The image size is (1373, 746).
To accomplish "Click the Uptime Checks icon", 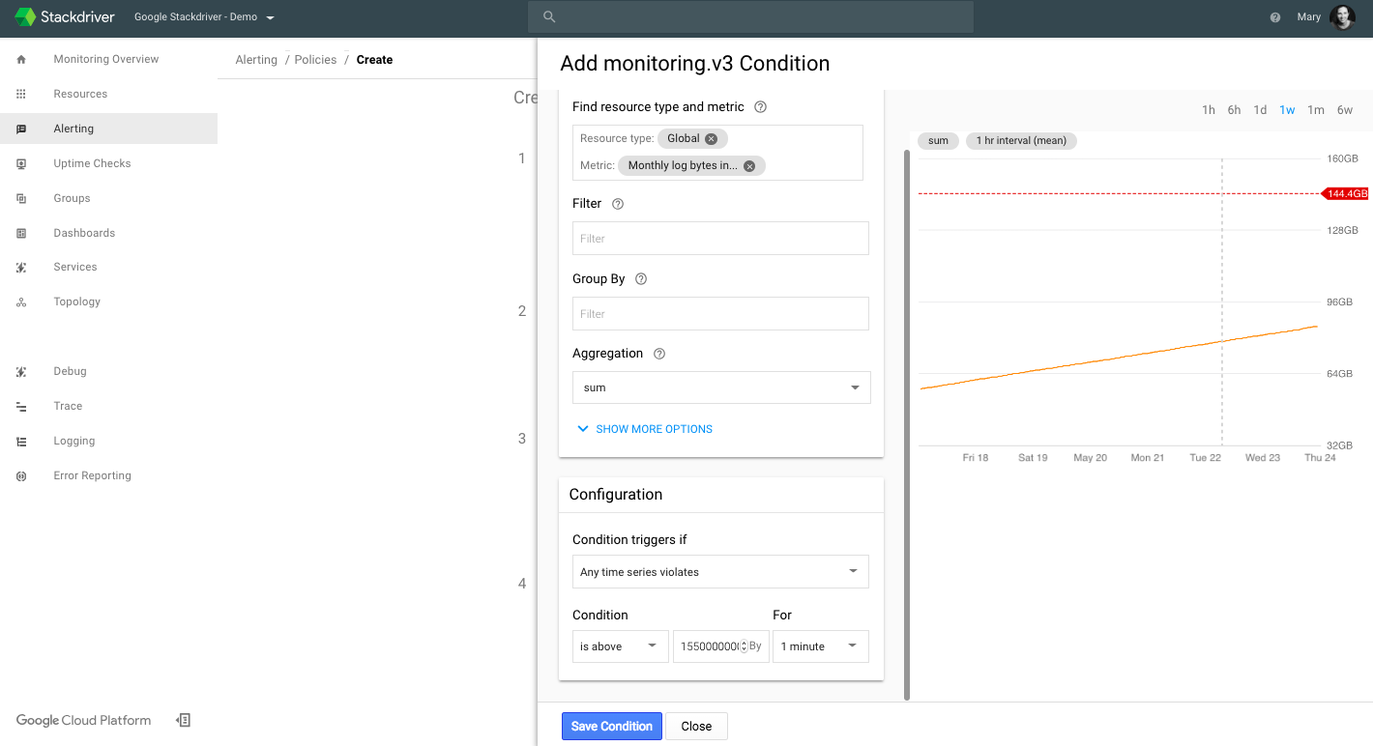I will click(21, 163).
